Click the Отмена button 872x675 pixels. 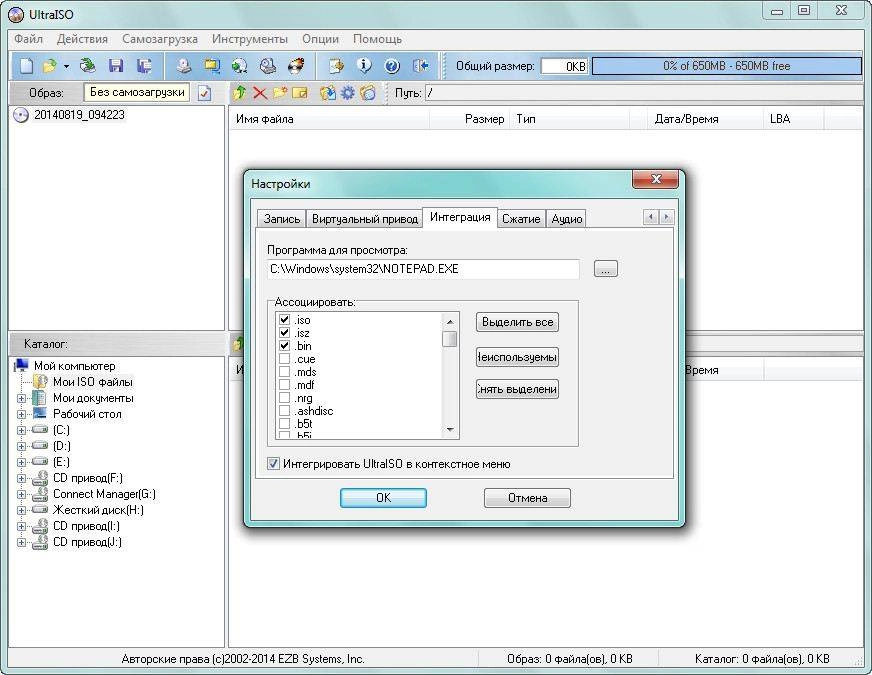(x=527, y=498)
